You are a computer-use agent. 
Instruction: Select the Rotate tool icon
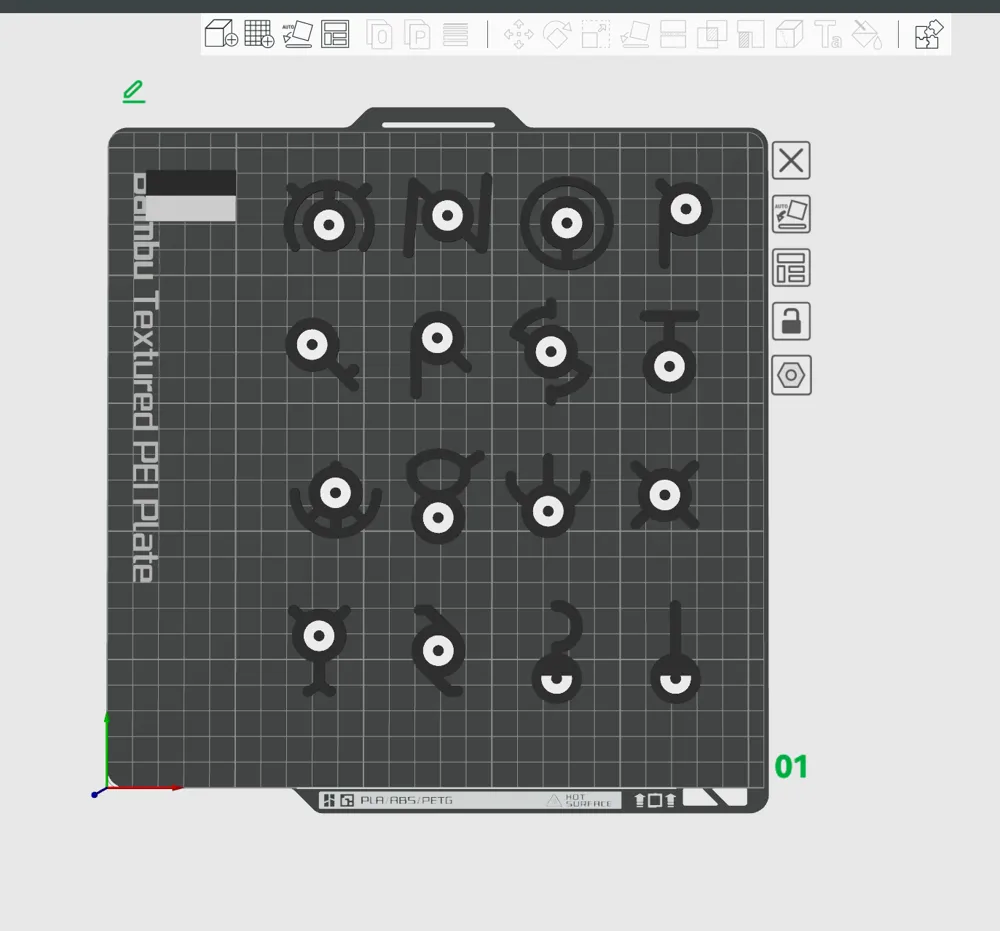(x=557, y=35)
